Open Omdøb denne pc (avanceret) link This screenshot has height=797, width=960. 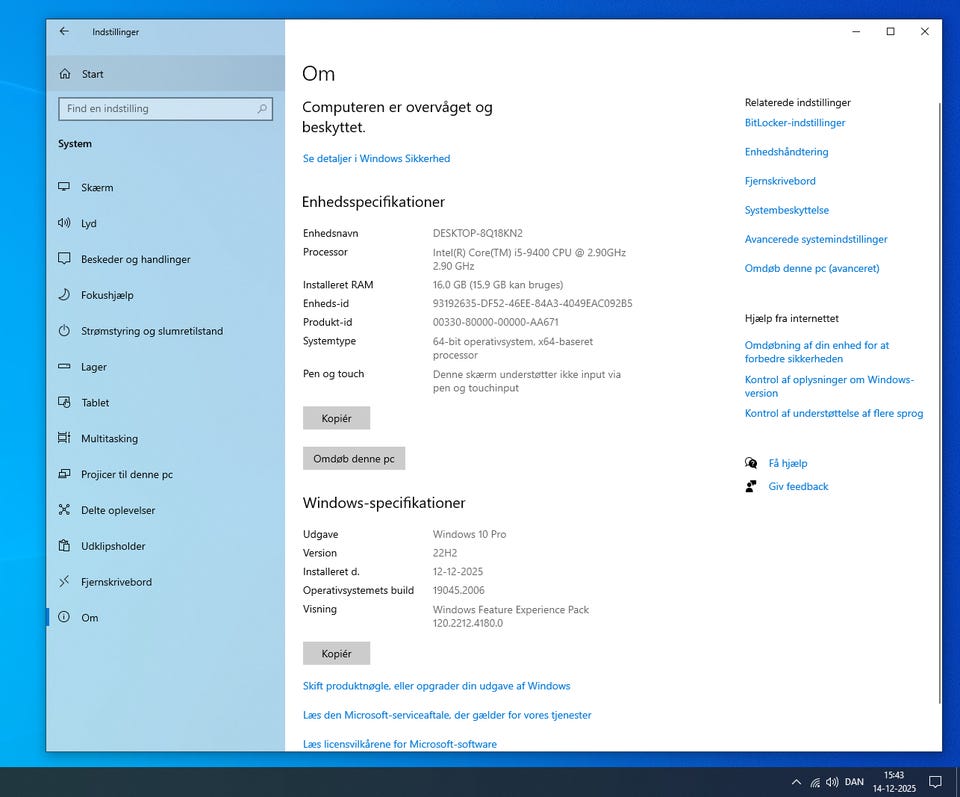tap(812, 268)
